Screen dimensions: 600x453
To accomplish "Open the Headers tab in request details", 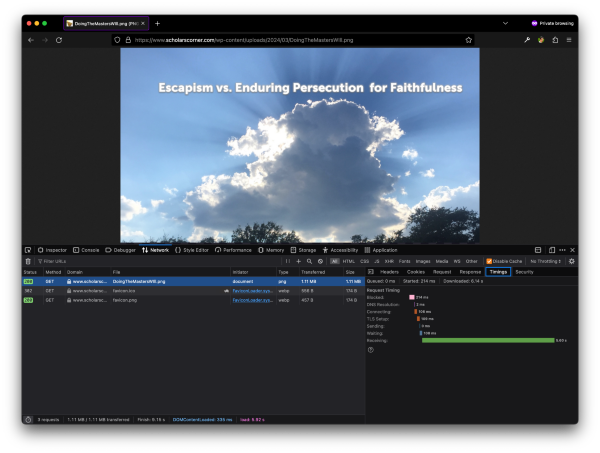I will tap(389, 272).
